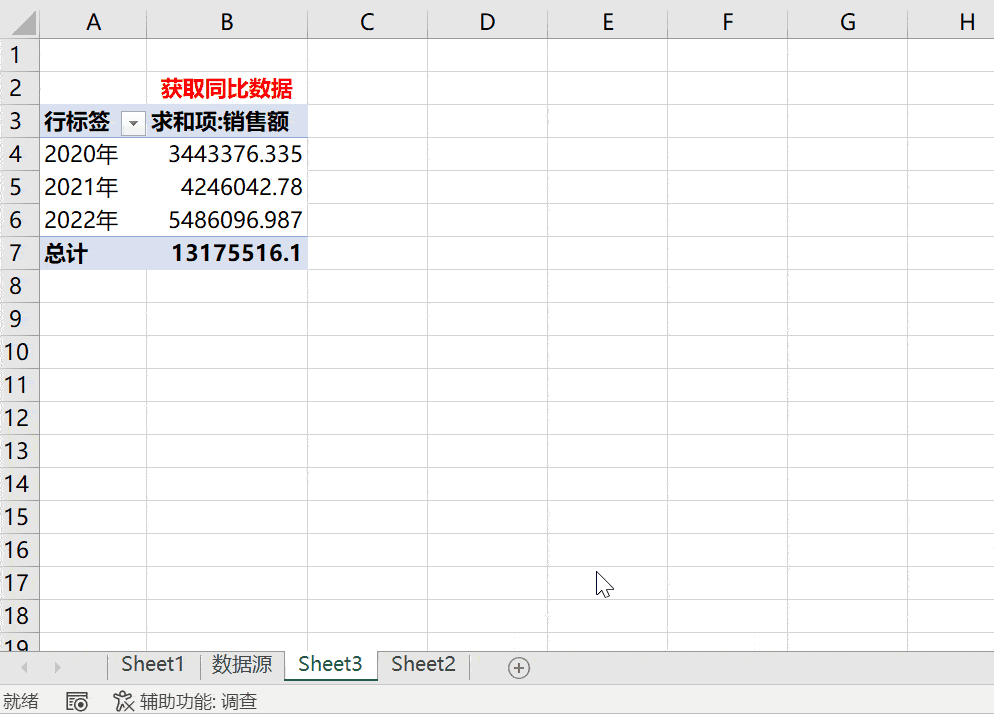Open the 行标签 filter dropdown
Screen dimensions: 994x714
pos(133,122)
